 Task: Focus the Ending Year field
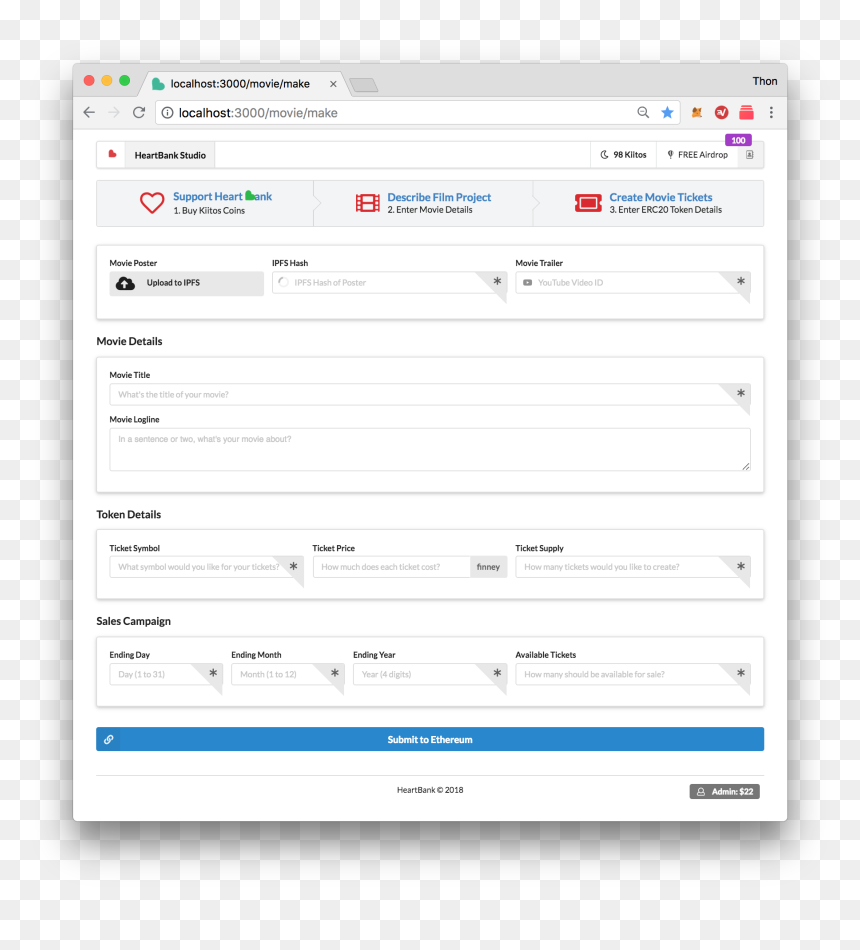click(430, 674)
